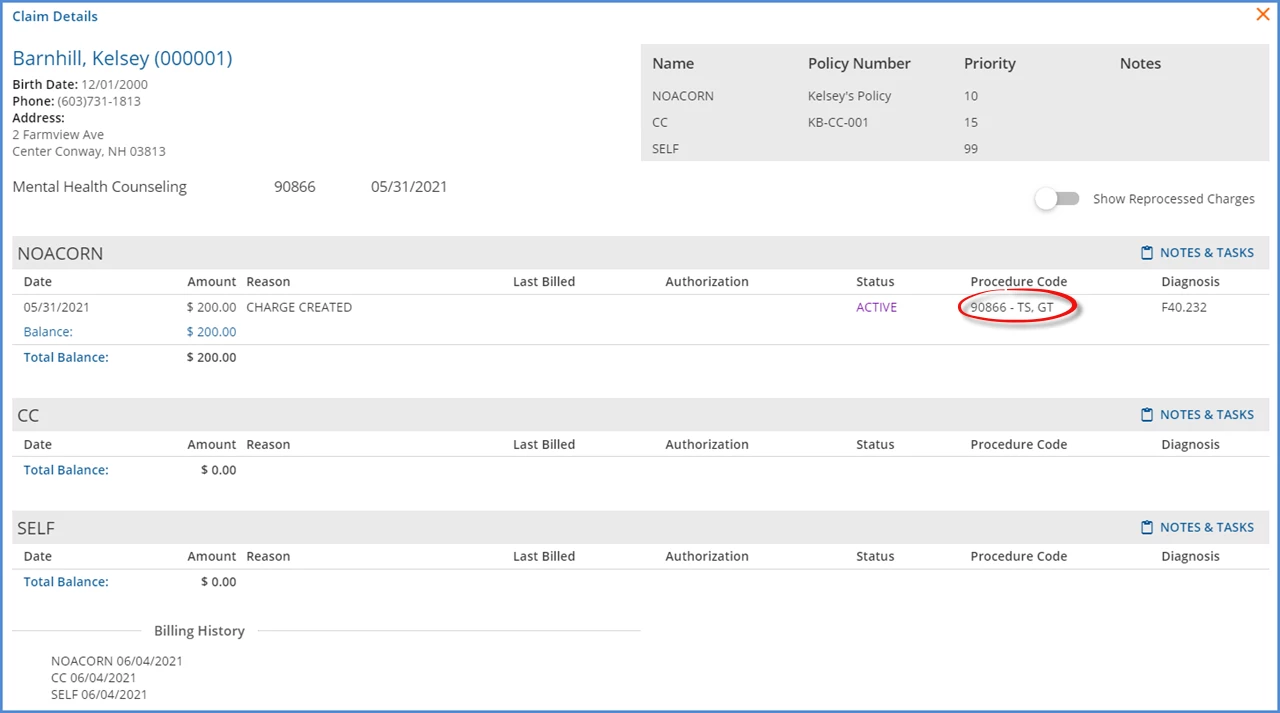Click billing history entry NOACORN 06/04/2021
1280x713 pixels.
117,661
